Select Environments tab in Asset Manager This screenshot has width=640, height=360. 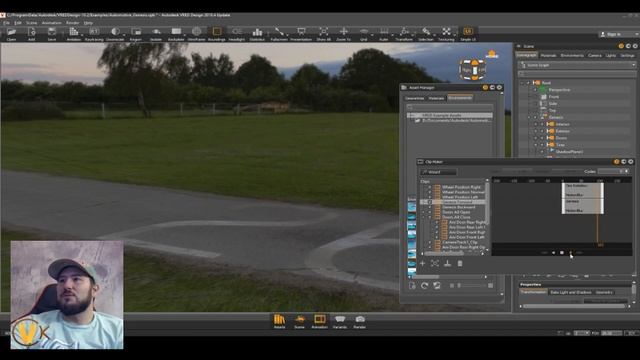460,98
